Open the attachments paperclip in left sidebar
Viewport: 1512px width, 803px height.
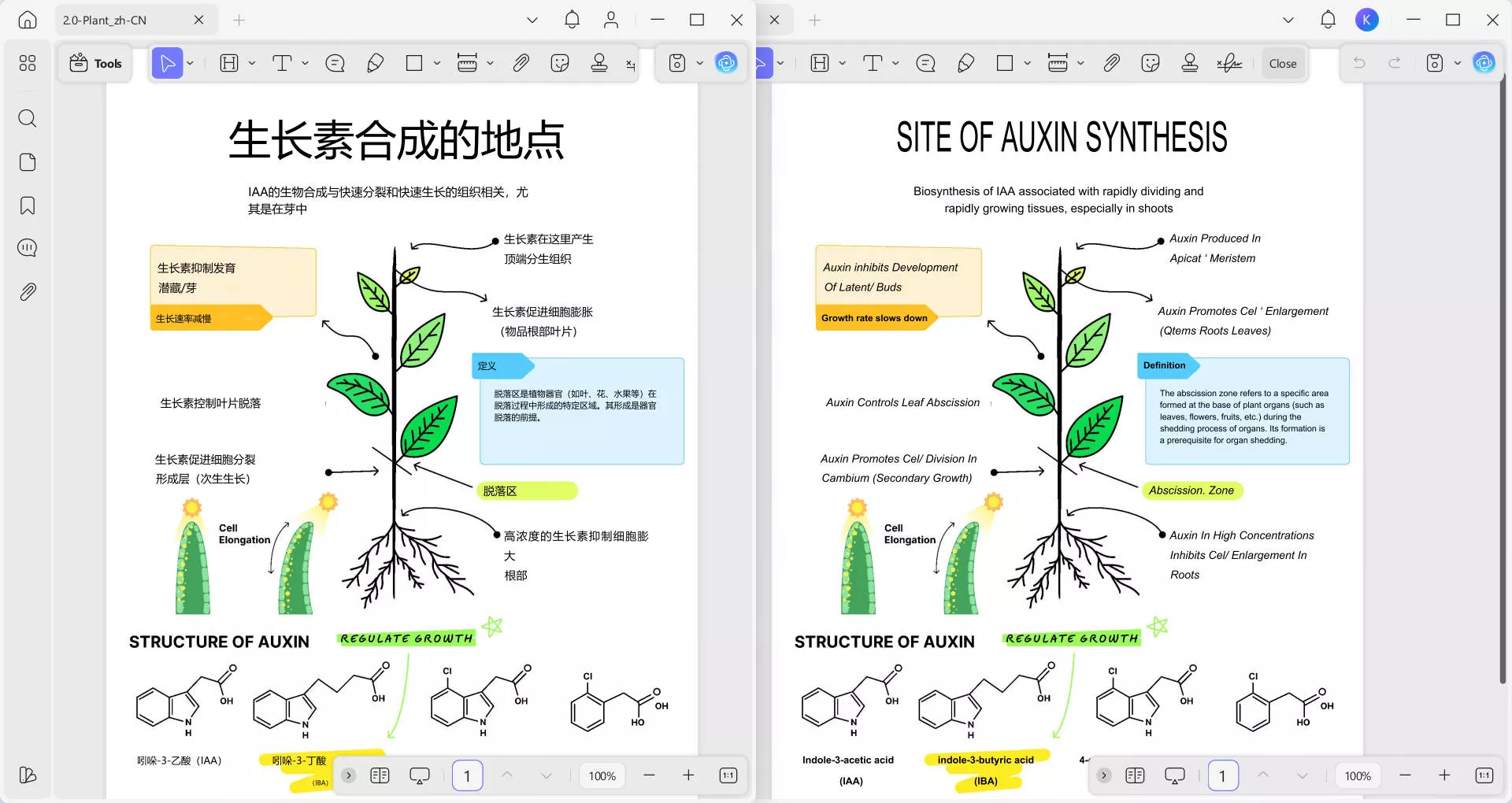pyautogui.click(x=28, y=292)
